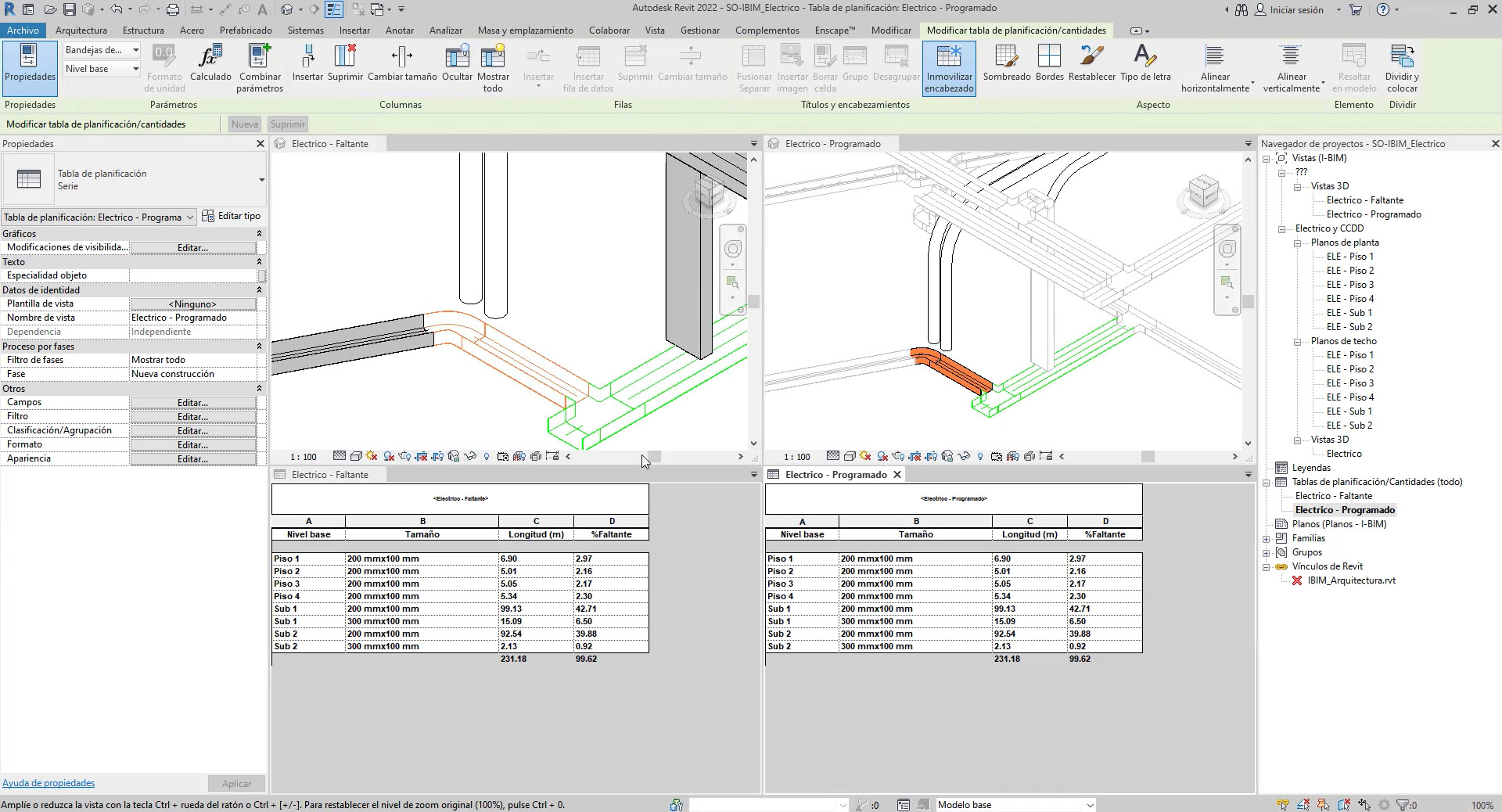1502x812 pixels.
Task: Collapse the Datos de identidad section
Action: click(x=259, y=290)
